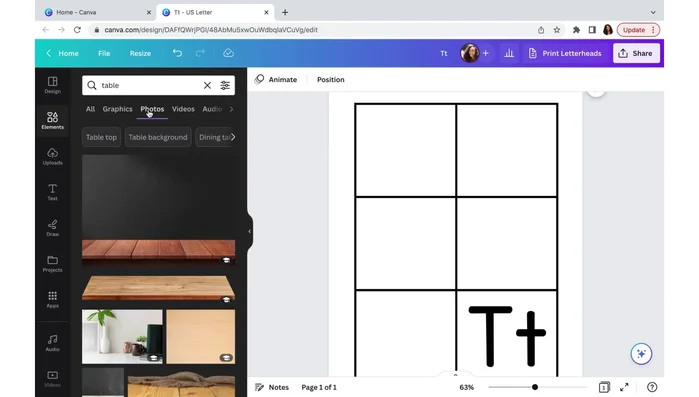
Task: Select the Table background suggestion chip
Action: (158, 137)
